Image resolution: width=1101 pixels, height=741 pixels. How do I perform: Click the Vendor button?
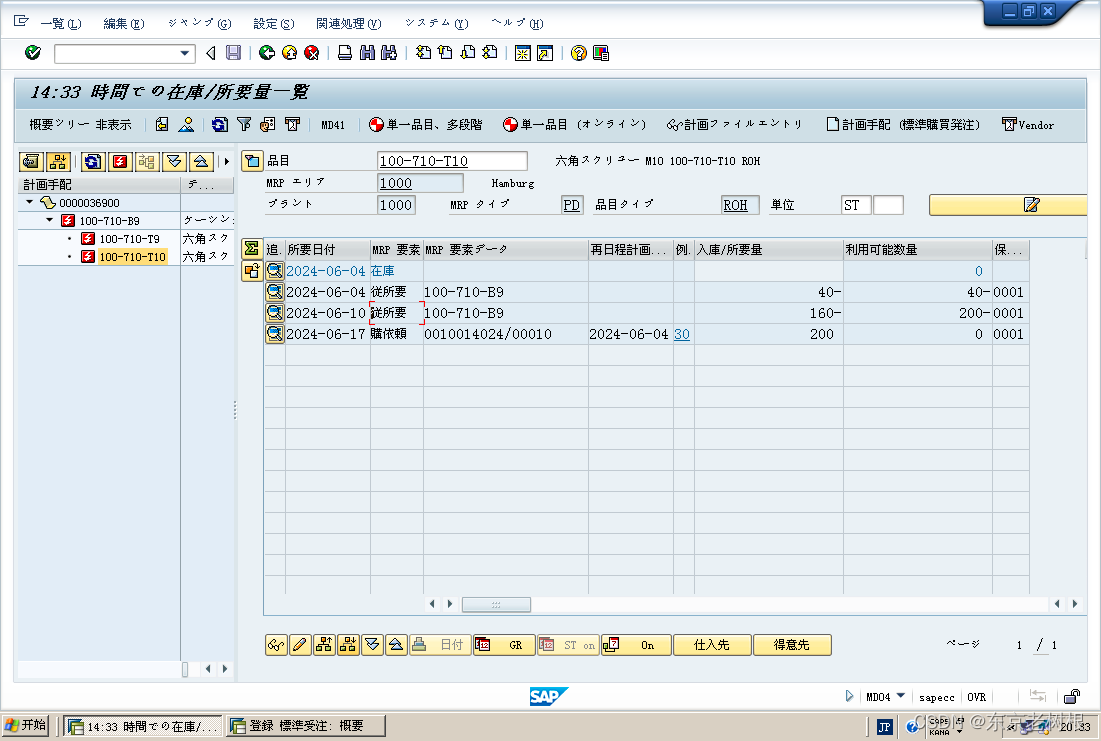click(1028, 124)
